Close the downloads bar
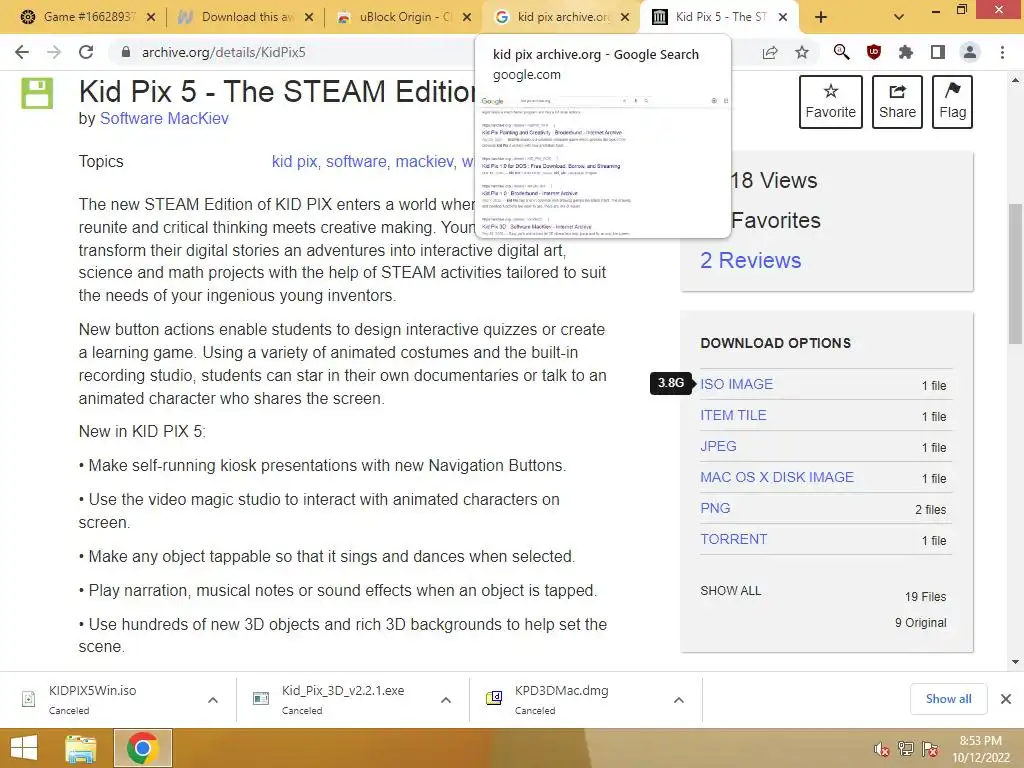Screen dimensions: 1024x768 [x=1006, y=699]
